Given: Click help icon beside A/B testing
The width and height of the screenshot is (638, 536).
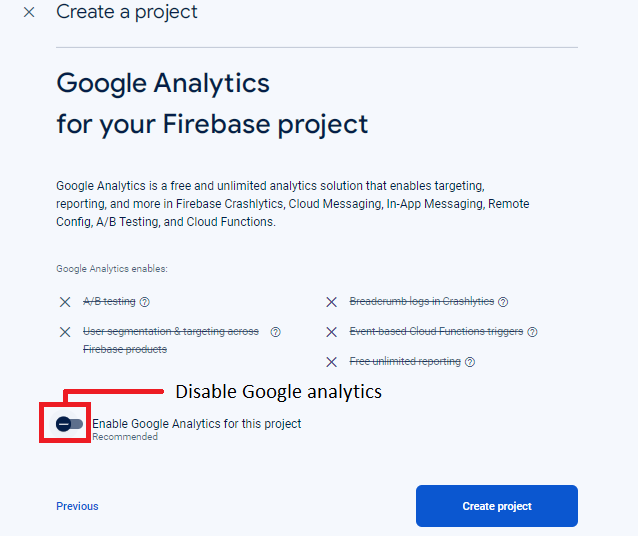Looking at the screenshot, I should click(x=145, y=302).
